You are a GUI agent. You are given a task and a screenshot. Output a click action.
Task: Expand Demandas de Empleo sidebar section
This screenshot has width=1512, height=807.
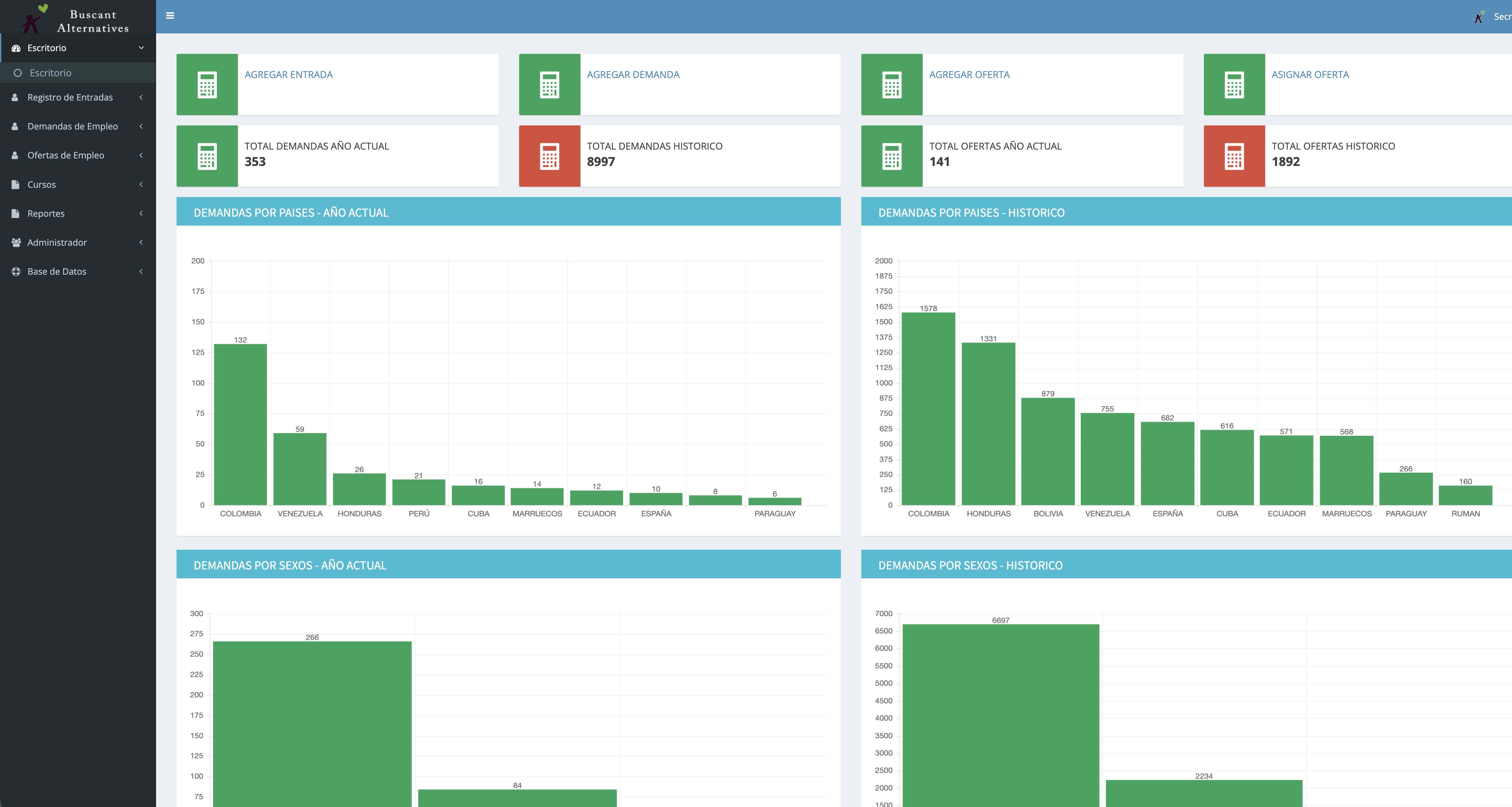(x=72, y=126)
